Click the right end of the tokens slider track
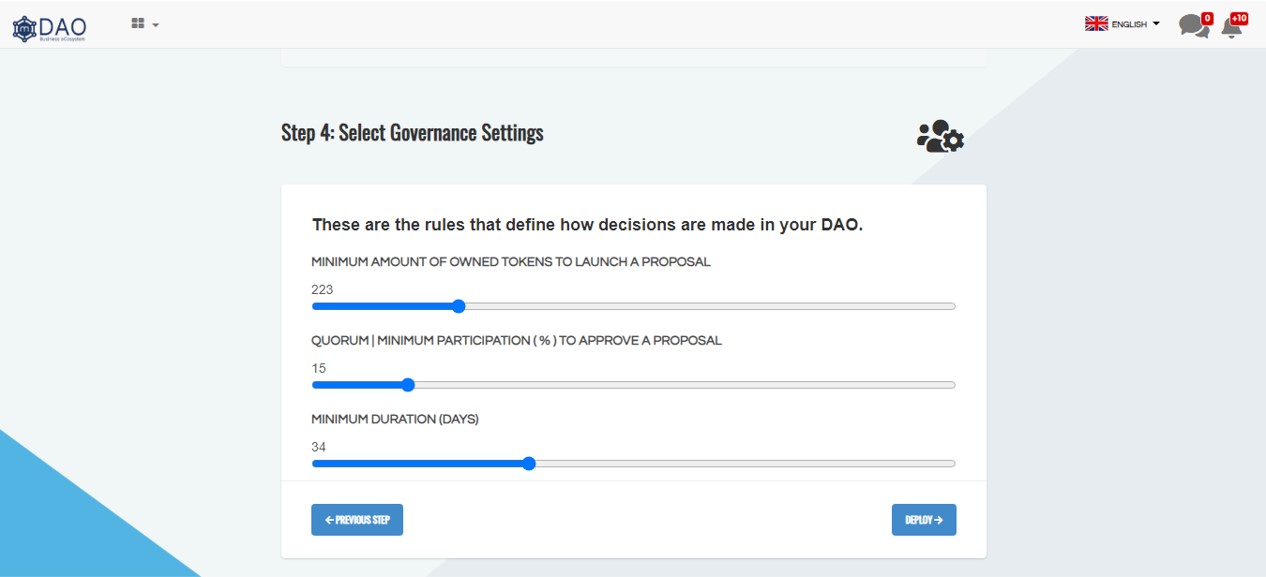1266x577 pixels. point(950,306)
